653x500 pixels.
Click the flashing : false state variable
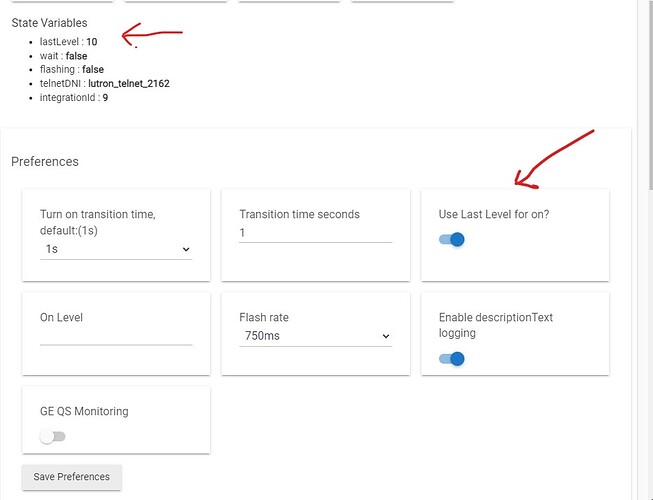72,70
